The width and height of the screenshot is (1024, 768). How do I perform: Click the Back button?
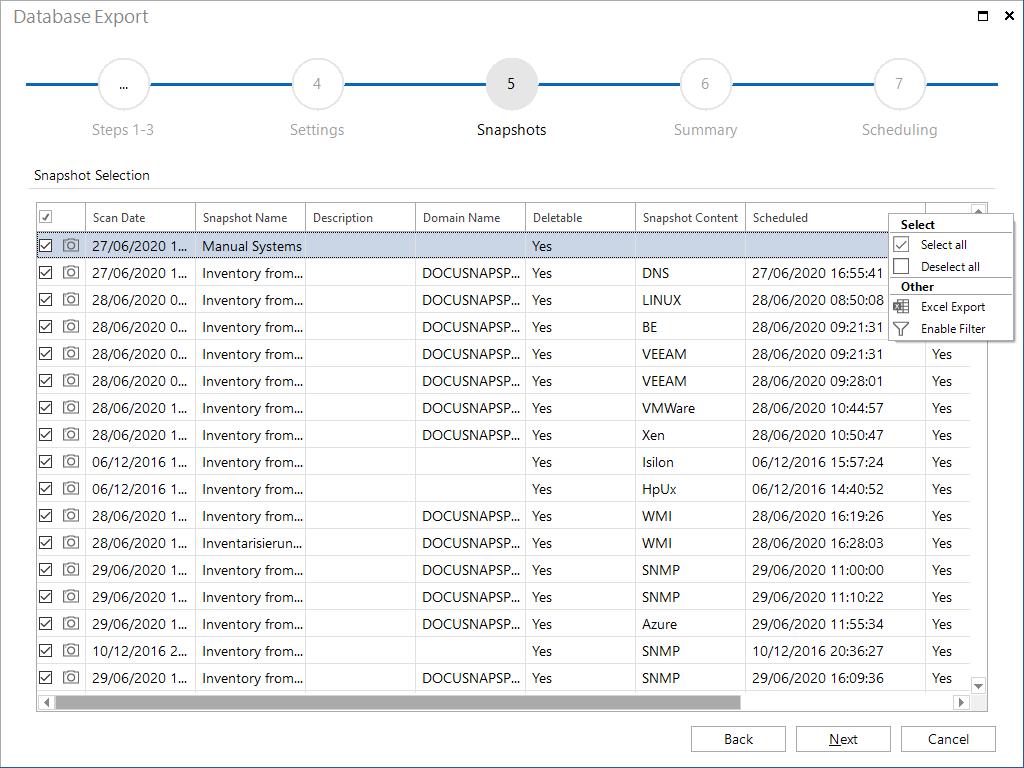click(x=738, y=739)
